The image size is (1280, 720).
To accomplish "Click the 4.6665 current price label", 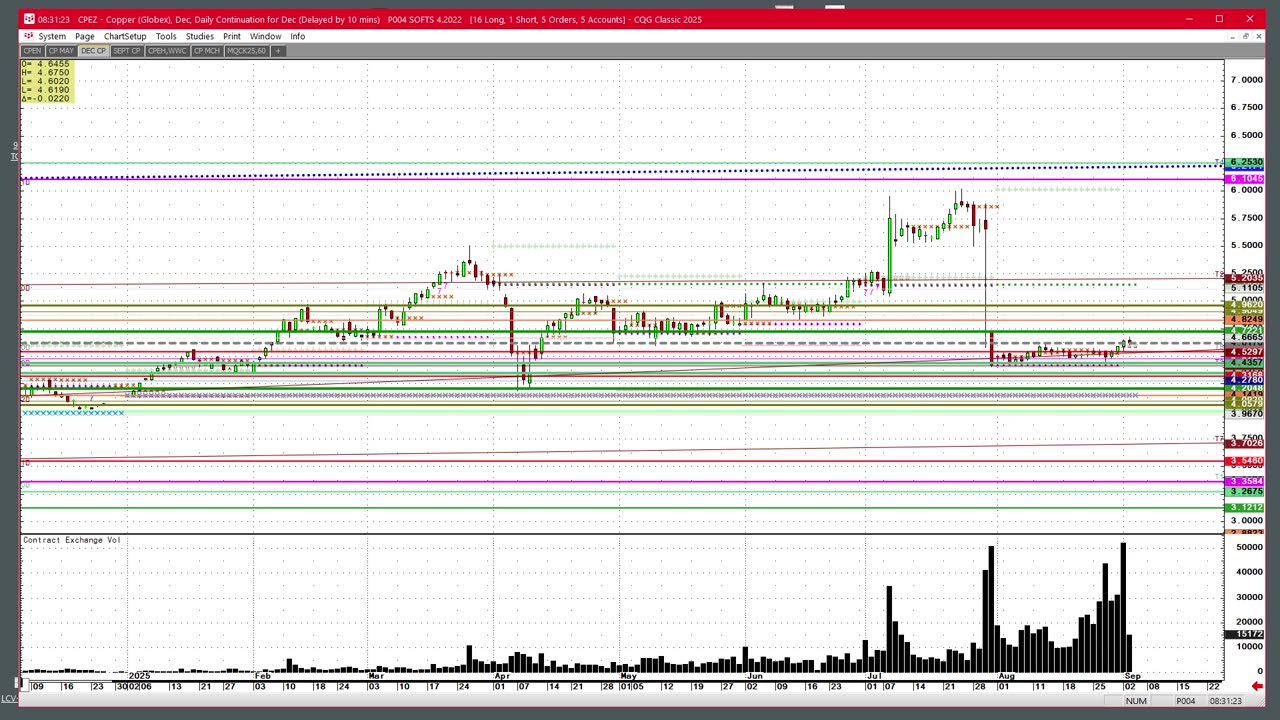I will pyautogui.click(x=1246, y=338).
